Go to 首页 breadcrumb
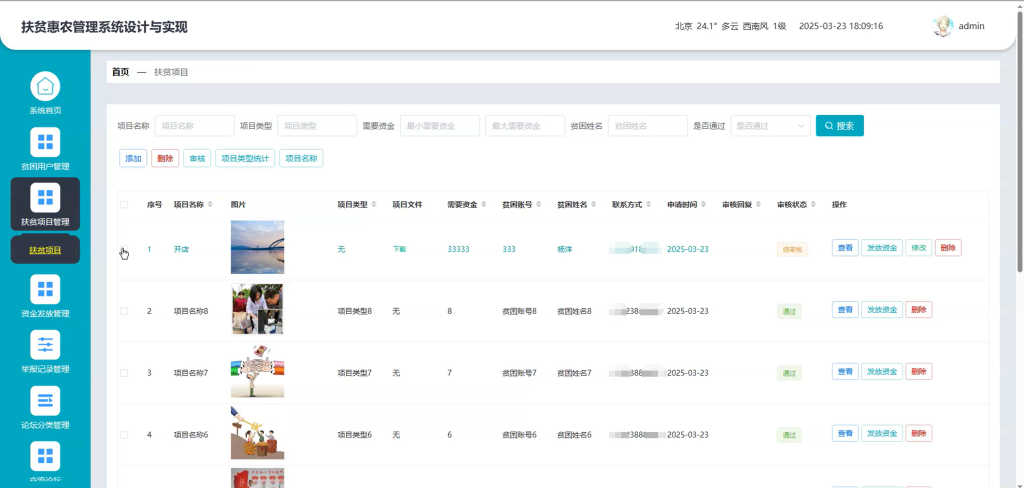 [x=120, y=72]
